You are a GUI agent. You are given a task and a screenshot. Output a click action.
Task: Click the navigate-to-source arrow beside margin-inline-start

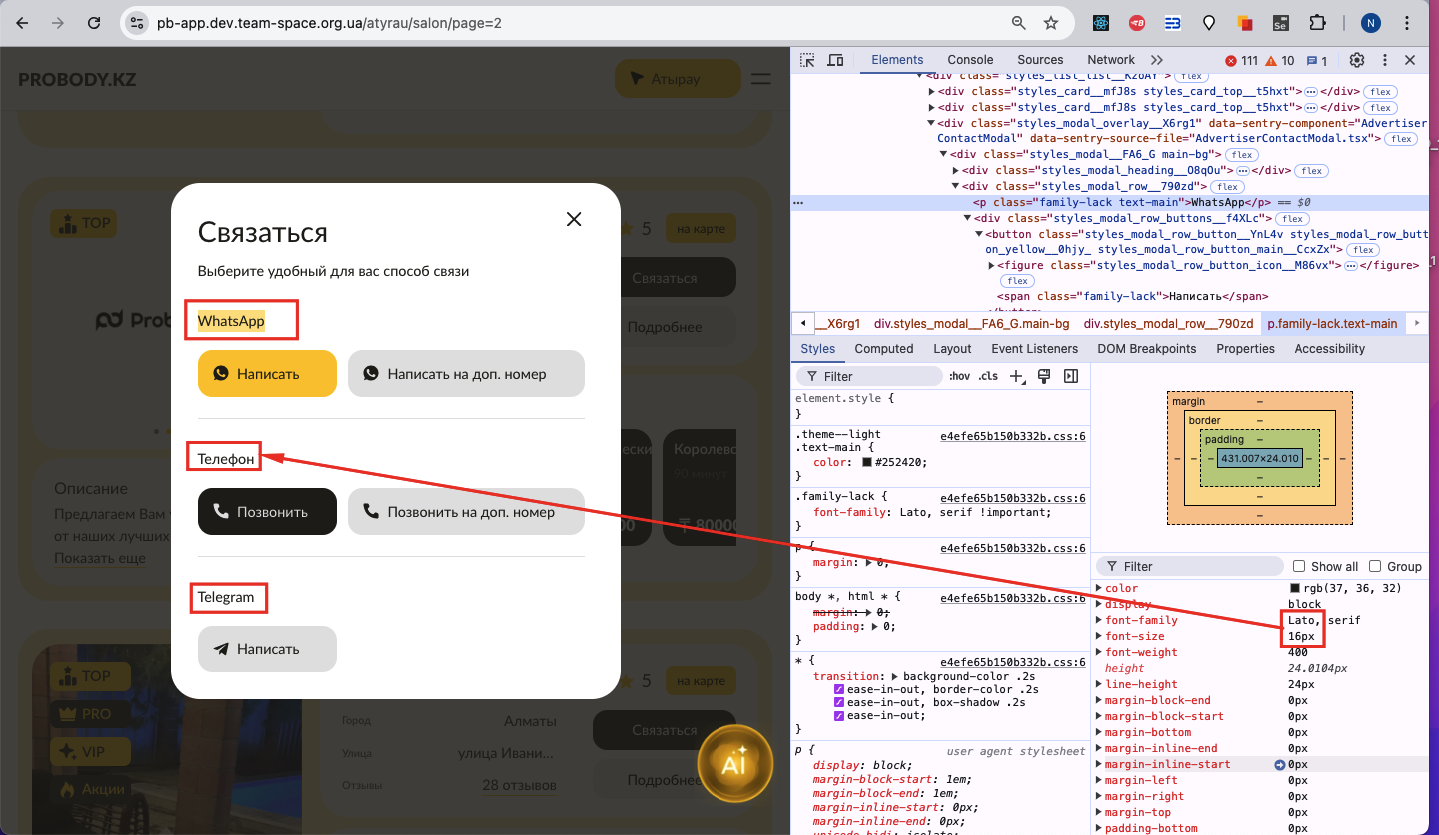[1279, 765]
